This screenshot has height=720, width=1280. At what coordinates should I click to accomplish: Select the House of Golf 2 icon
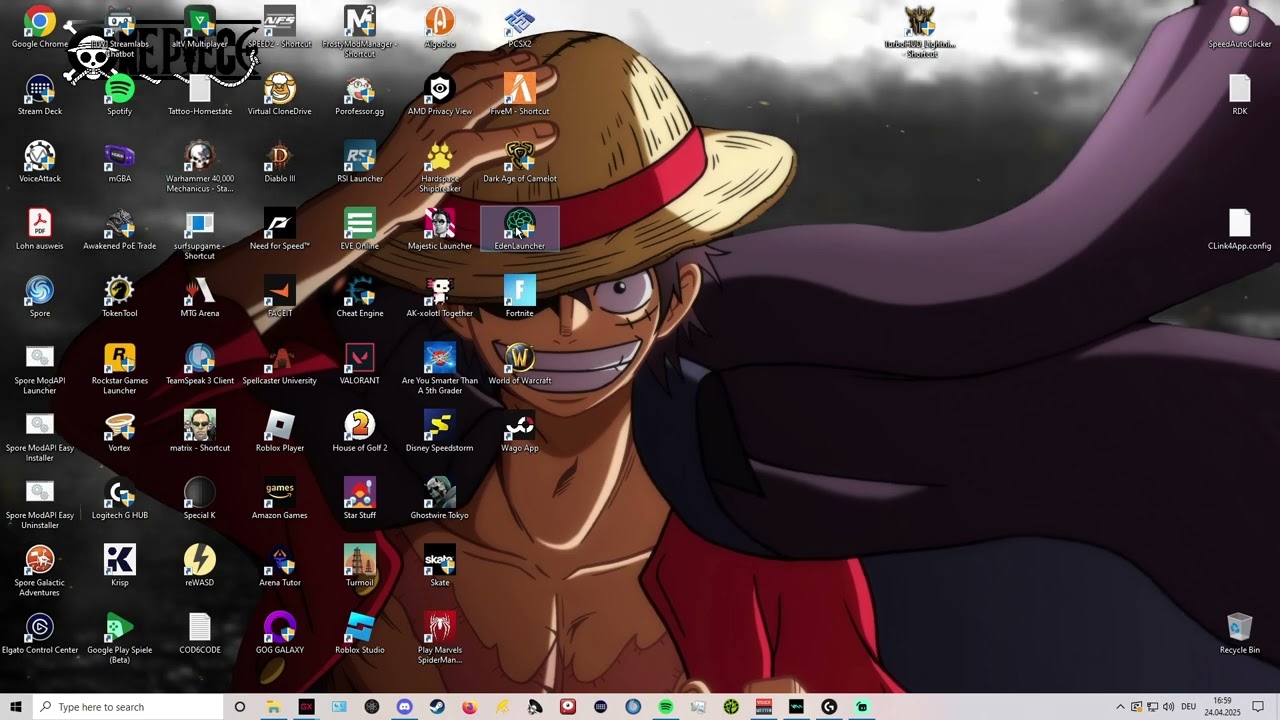360,429
